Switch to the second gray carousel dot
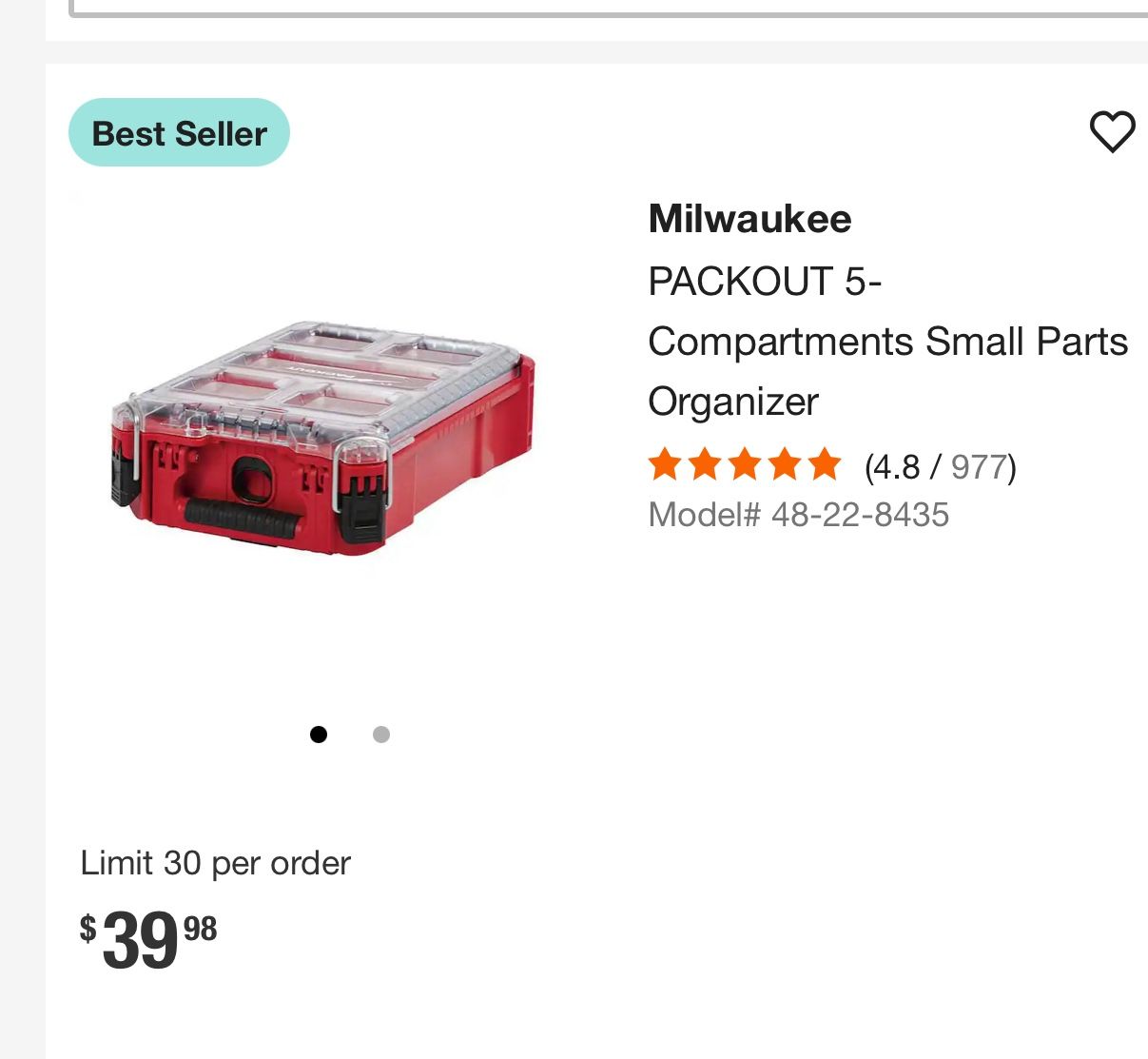The image size is (1148, 1059). pyautogui.click(x=381, y=735)
